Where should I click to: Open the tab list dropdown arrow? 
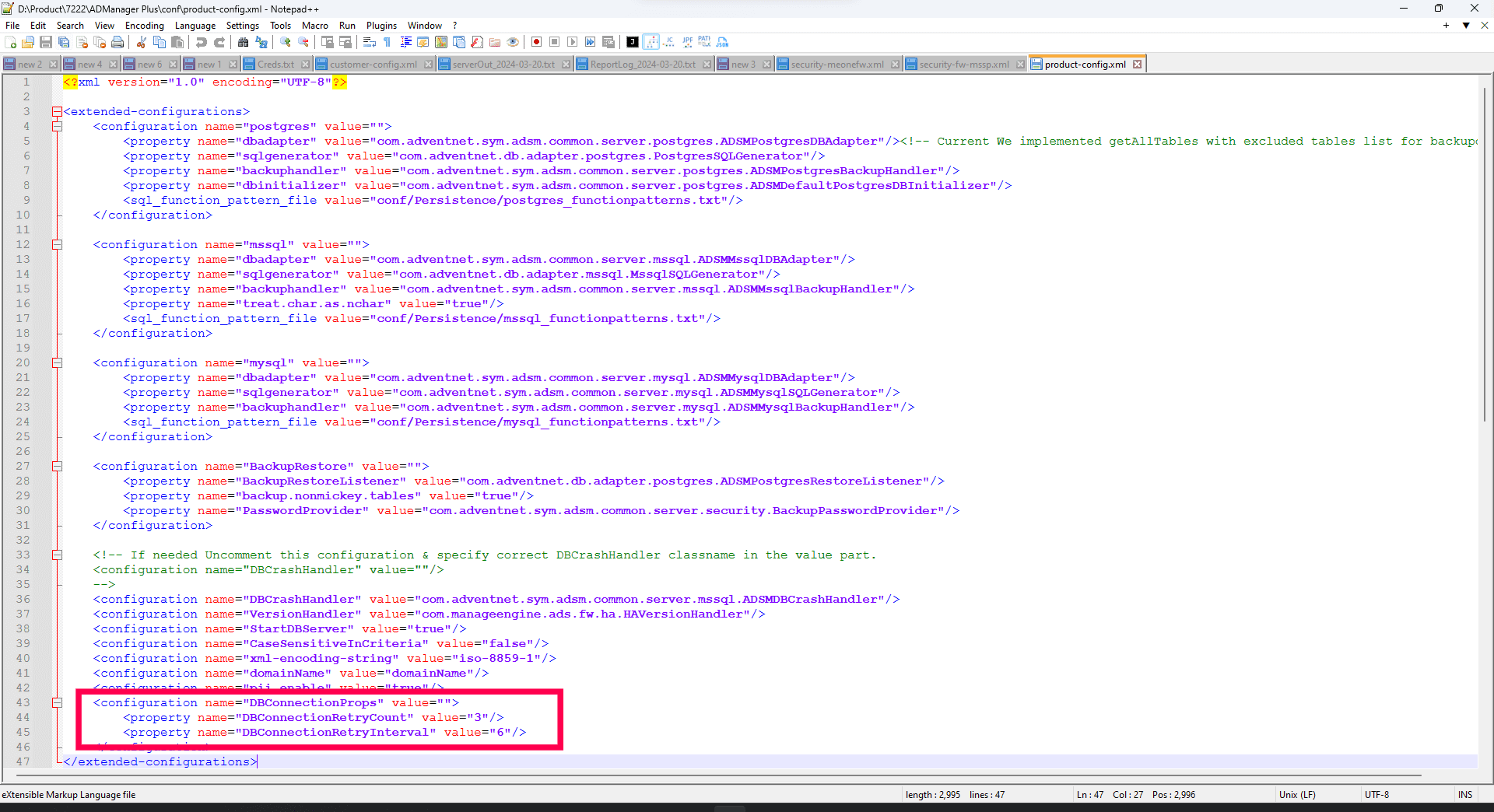coord(1466,25)
